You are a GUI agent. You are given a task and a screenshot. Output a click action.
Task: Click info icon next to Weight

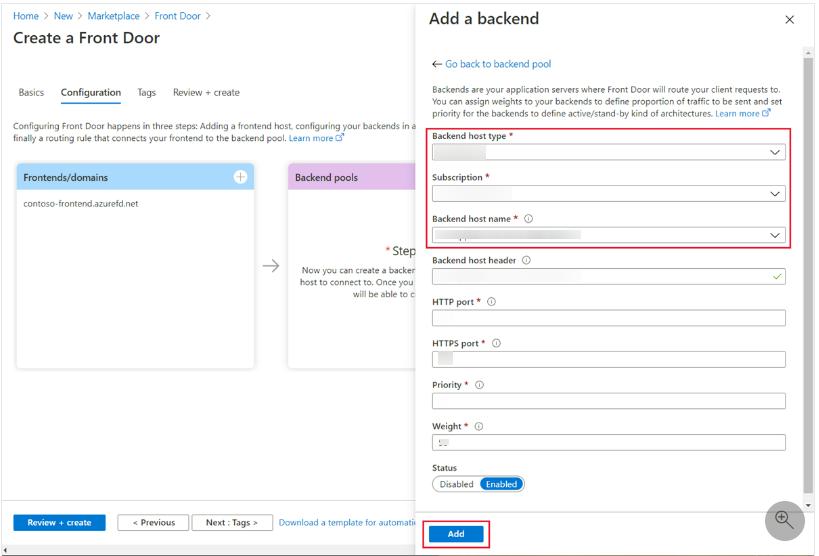click(478, 426)
